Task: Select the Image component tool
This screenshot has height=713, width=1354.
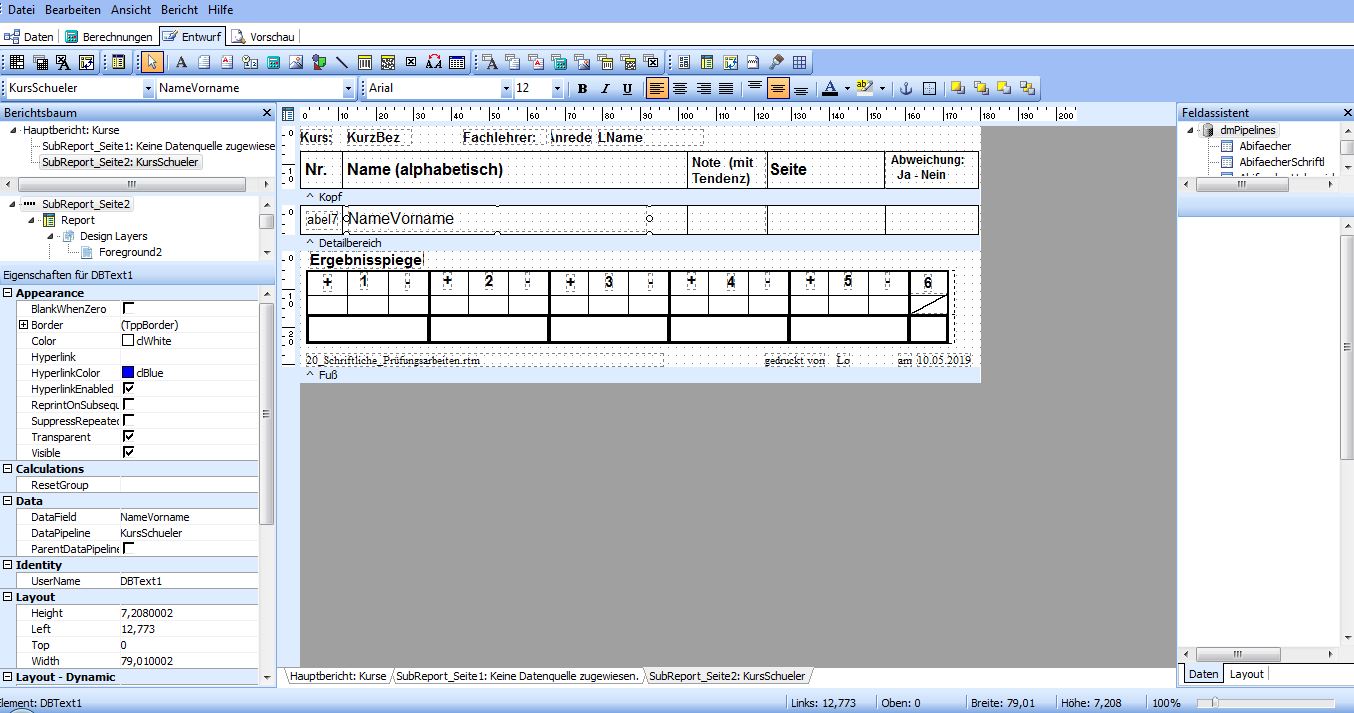Action: [x=296, y=62]
